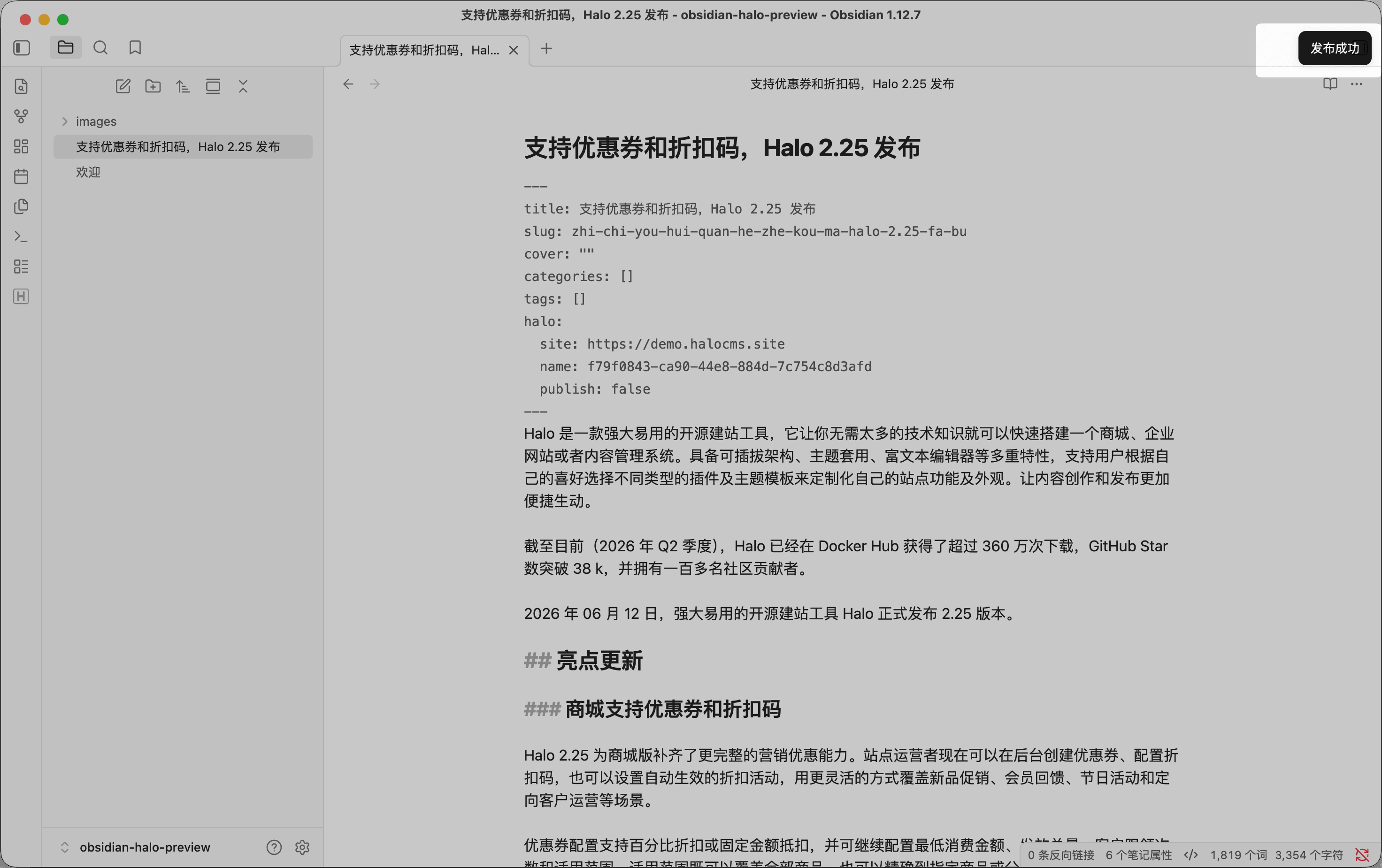1382x868 pixels.
Task: Click the sync status icon in status bar
Action: pyautogui.click(x=1362, y=855)
